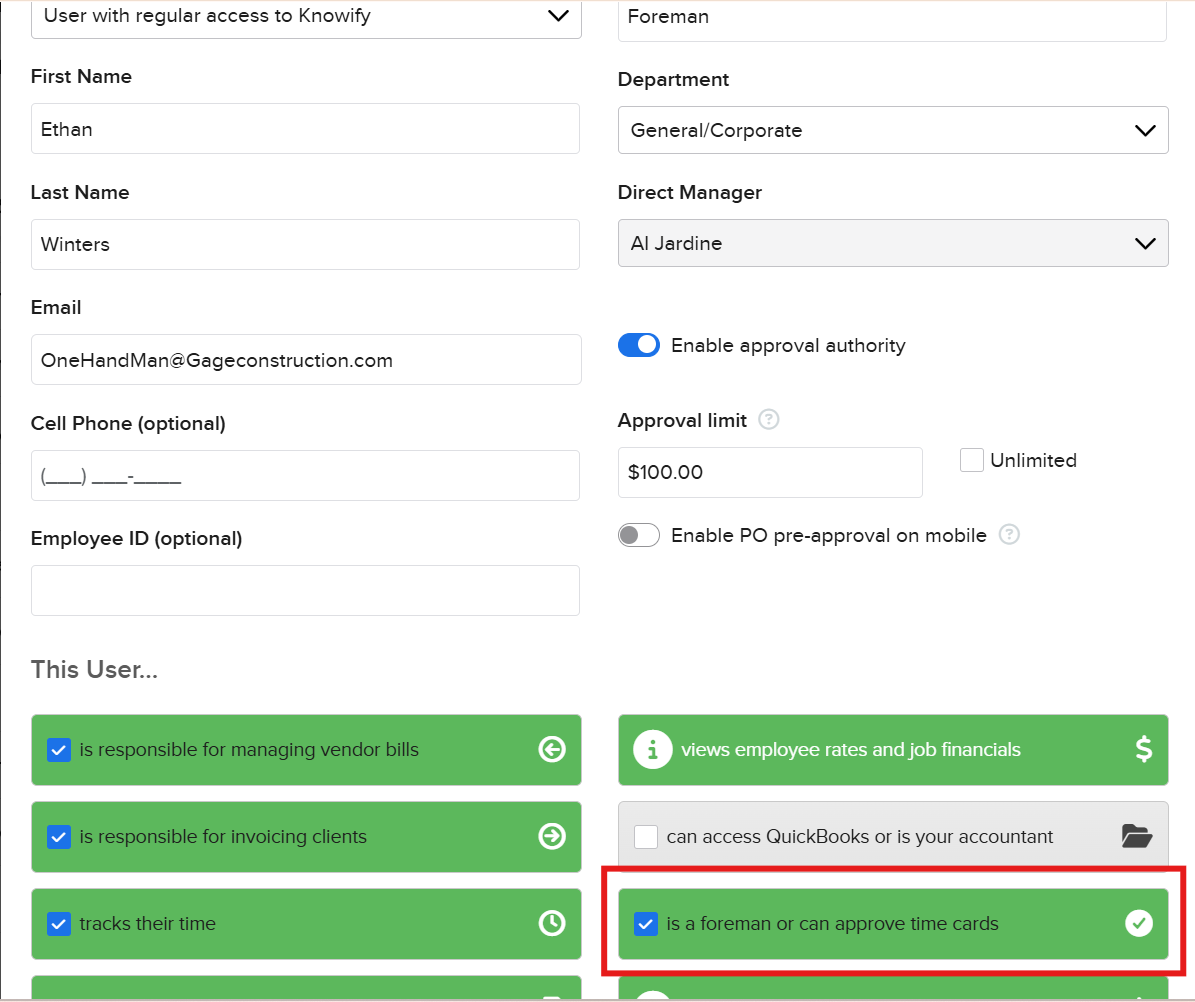
Task: Click the help icon next to Approval limit
Action: 769,420
